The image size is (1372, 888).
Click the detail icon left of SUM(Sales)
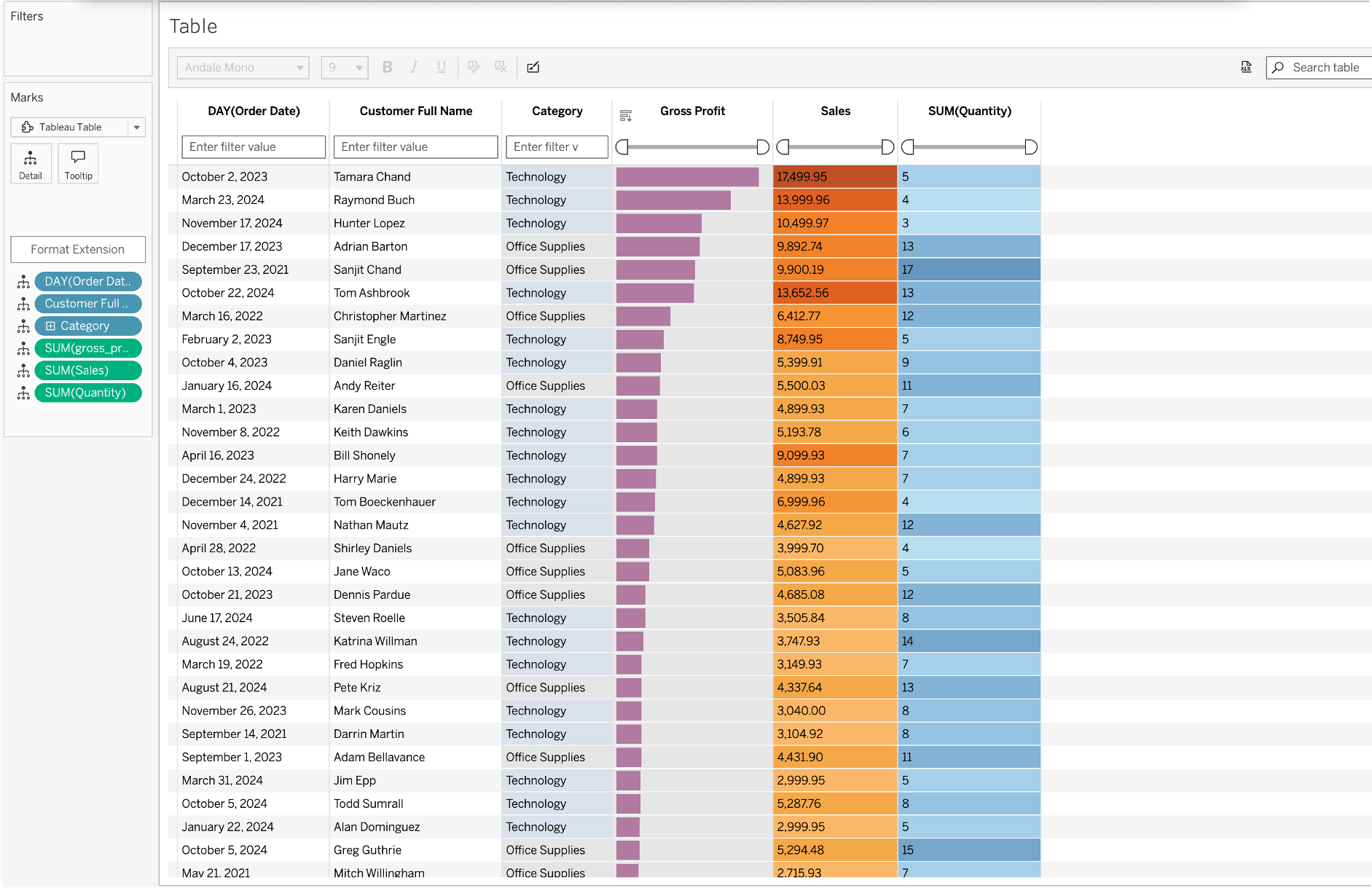[x=23, y=371]
